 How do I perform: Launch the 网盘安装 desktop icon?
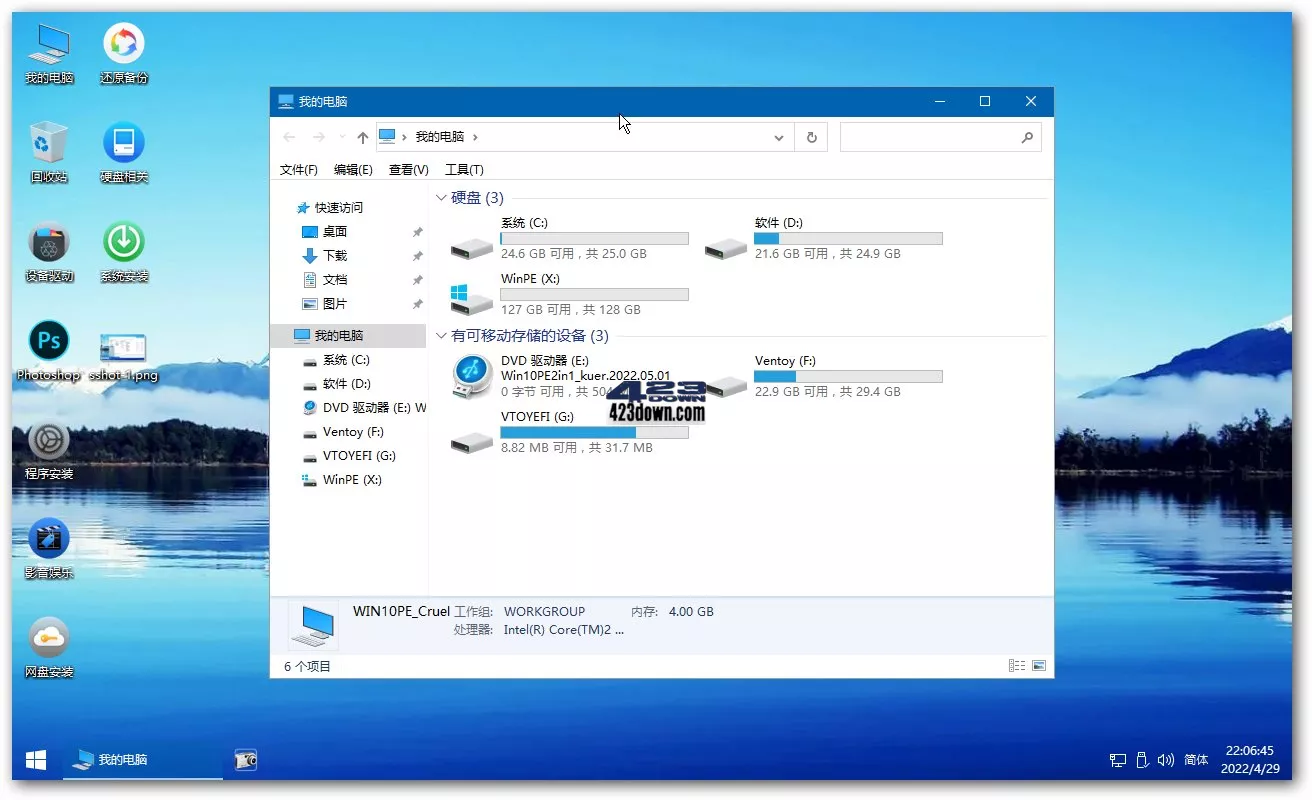click(47, 636)
